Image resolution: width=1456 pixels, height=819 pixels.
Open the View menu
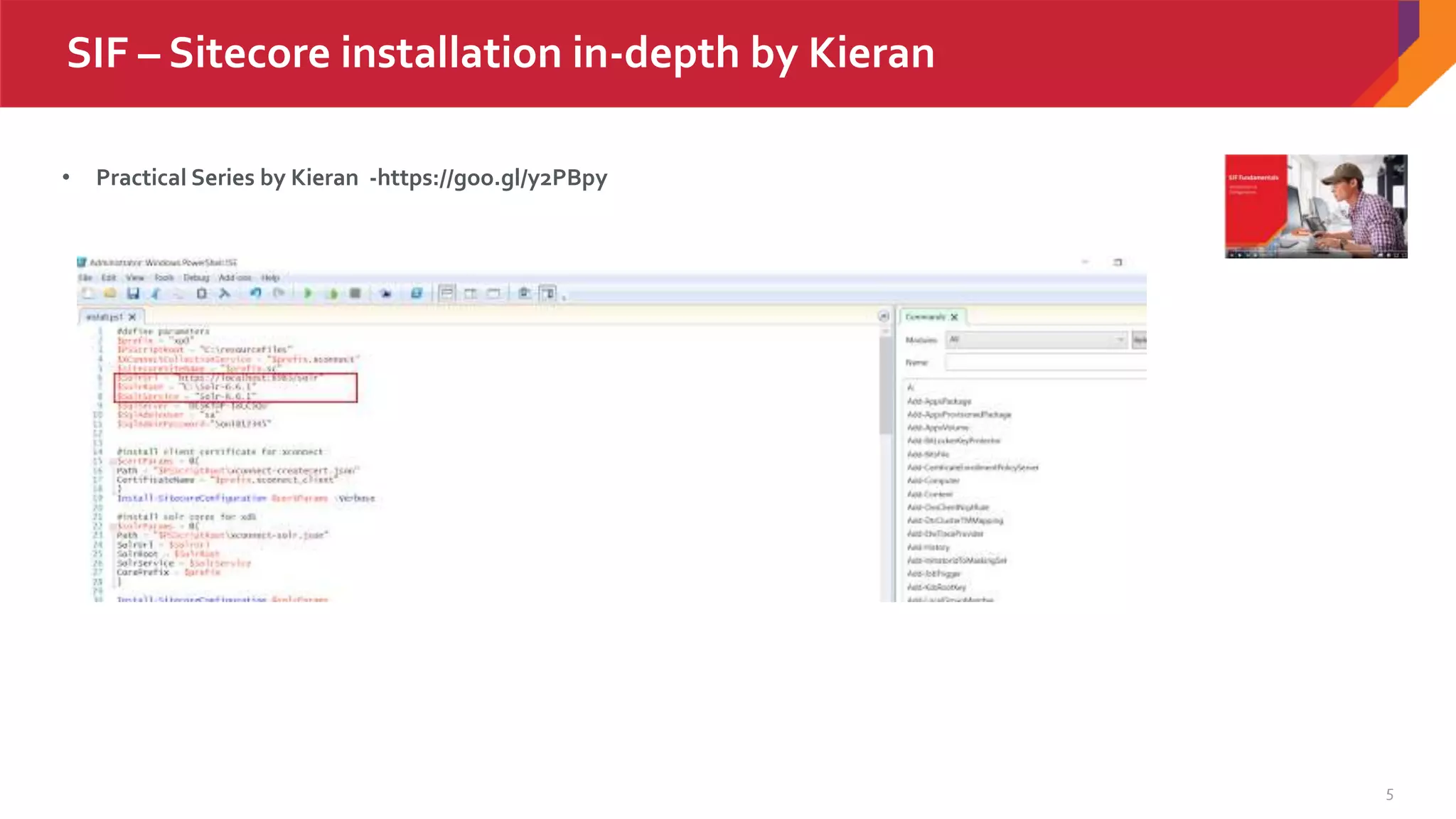pyautogui.click(x=135, y=278)
